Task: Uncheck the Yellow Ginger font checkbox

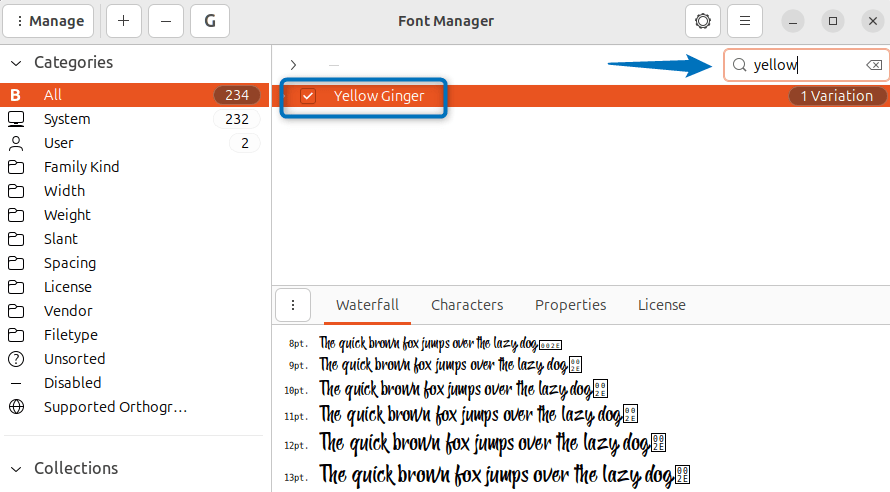Action: [x=308, y=96]
